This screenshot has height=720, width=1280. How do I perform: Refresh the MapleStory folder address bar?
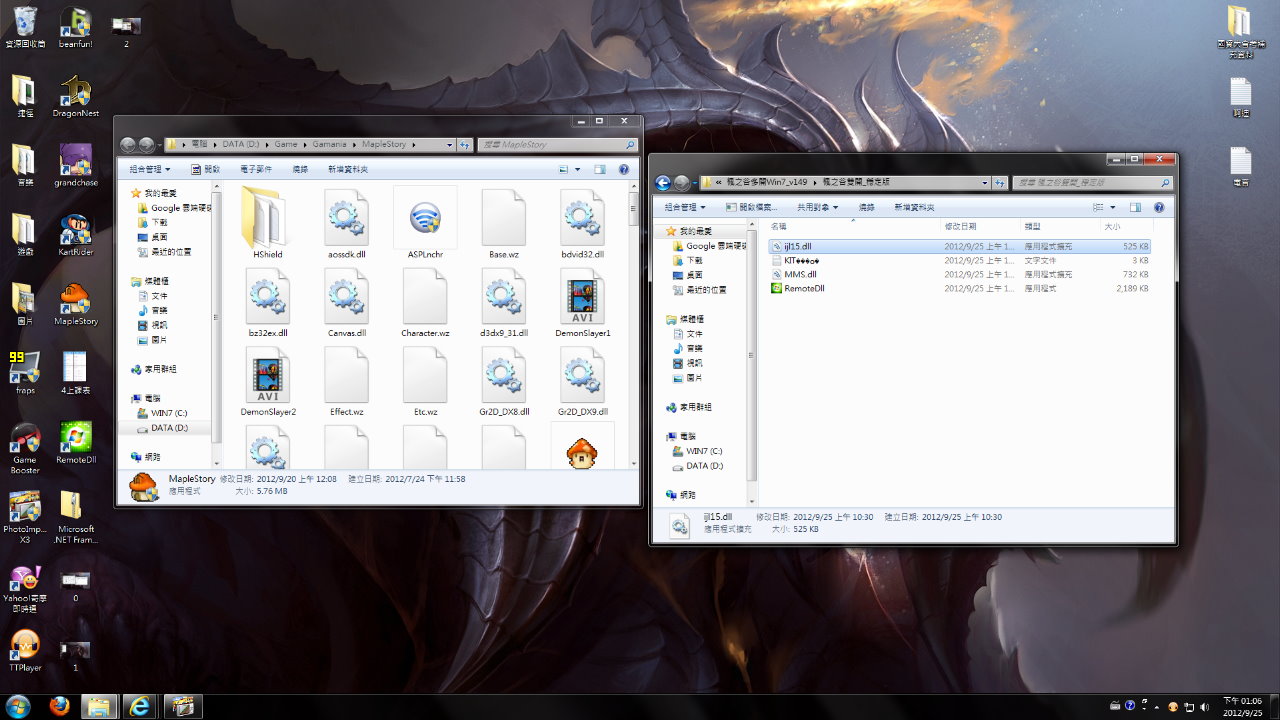coord(465,145)
